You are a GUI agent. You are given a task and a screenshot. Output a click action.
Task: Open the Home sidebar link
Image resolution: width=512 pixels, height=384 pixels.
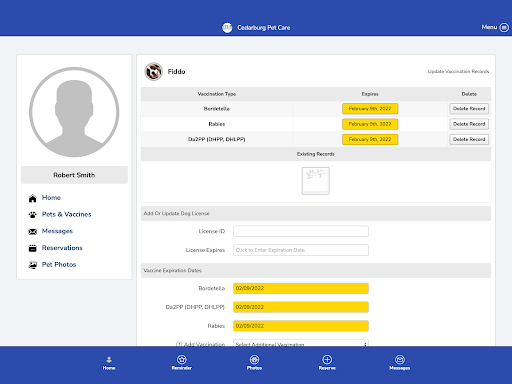(51, 198)
